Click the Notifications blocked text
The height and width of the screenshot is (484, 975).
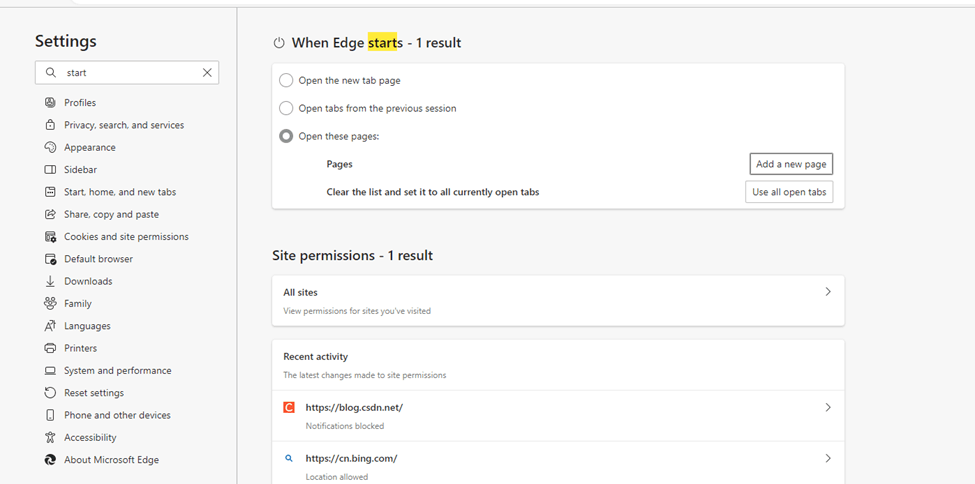coord(344,426)
